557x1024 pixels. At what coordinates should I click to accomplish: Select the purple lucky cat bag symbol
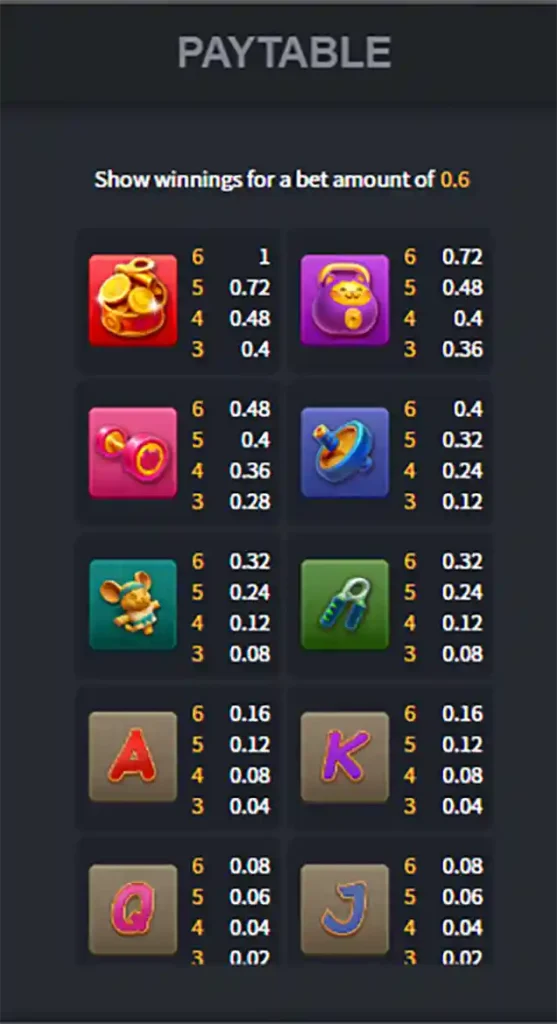(345, 300)
